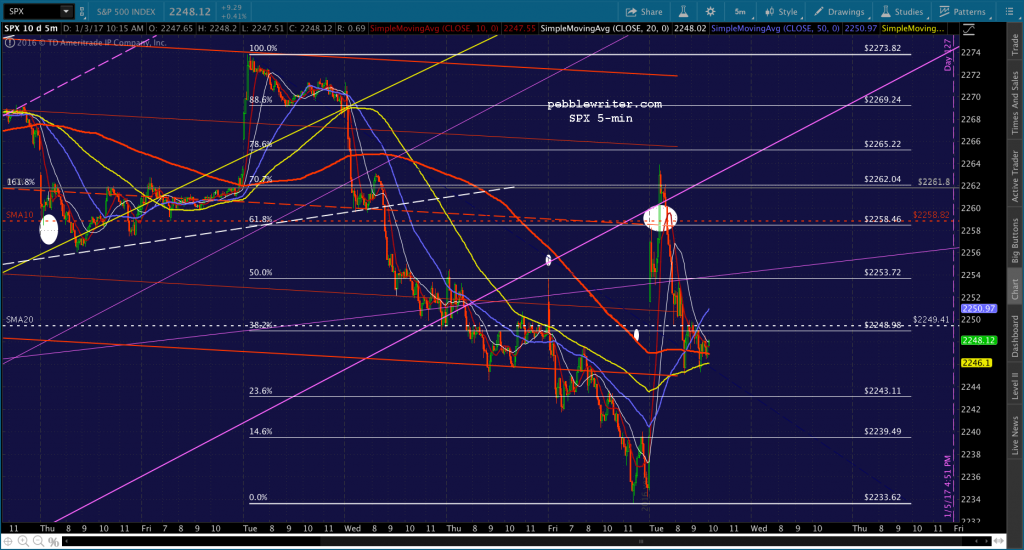Click the symbol link icon beside SPX
Viewport: 1024px width, 550px height.
click(82, 11)
